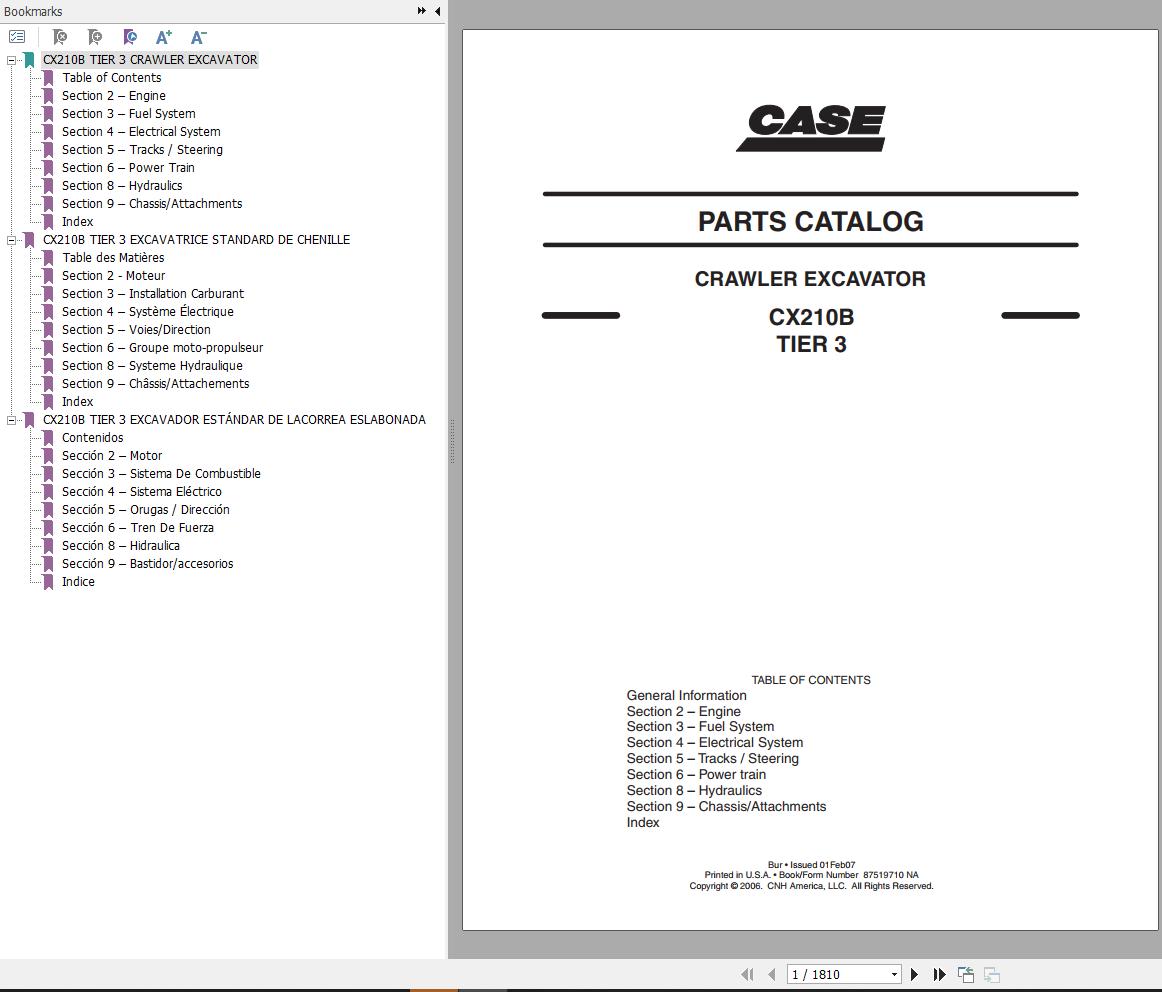
Task: Click 'Section 4 – Electrical System' in page contents
Action: (714, 743)
